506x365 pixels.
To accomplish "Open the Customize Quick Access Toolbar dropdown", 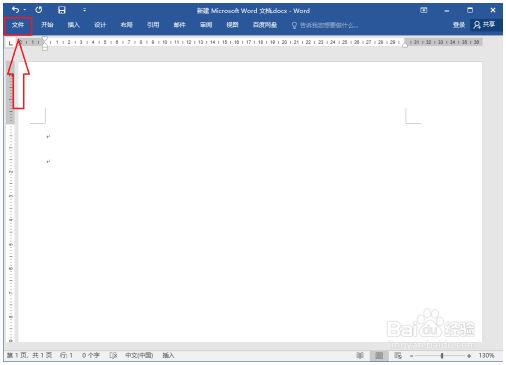I will point(84,10).
